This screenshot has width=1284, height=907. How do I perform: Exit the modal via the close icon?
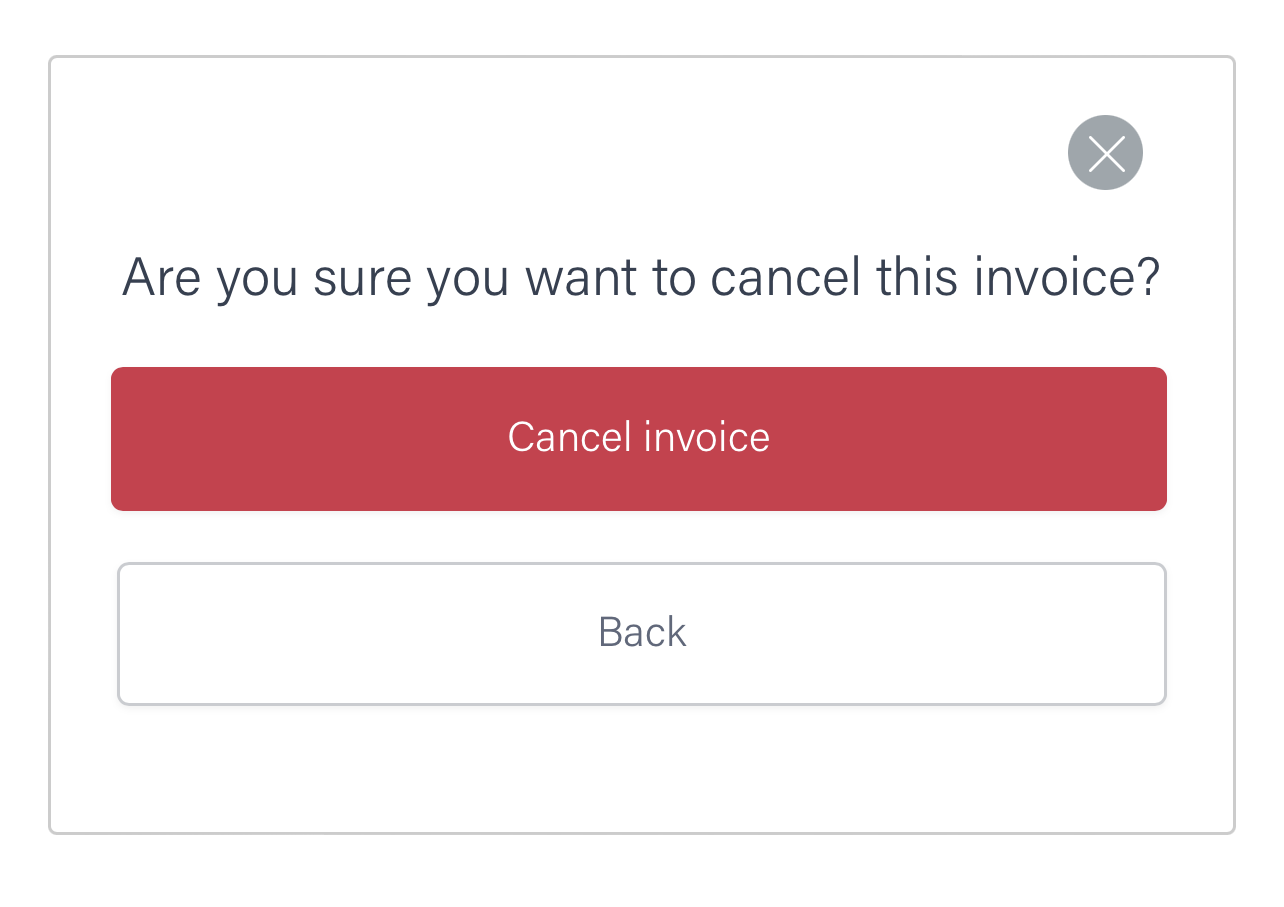(x=1105, y=153)
